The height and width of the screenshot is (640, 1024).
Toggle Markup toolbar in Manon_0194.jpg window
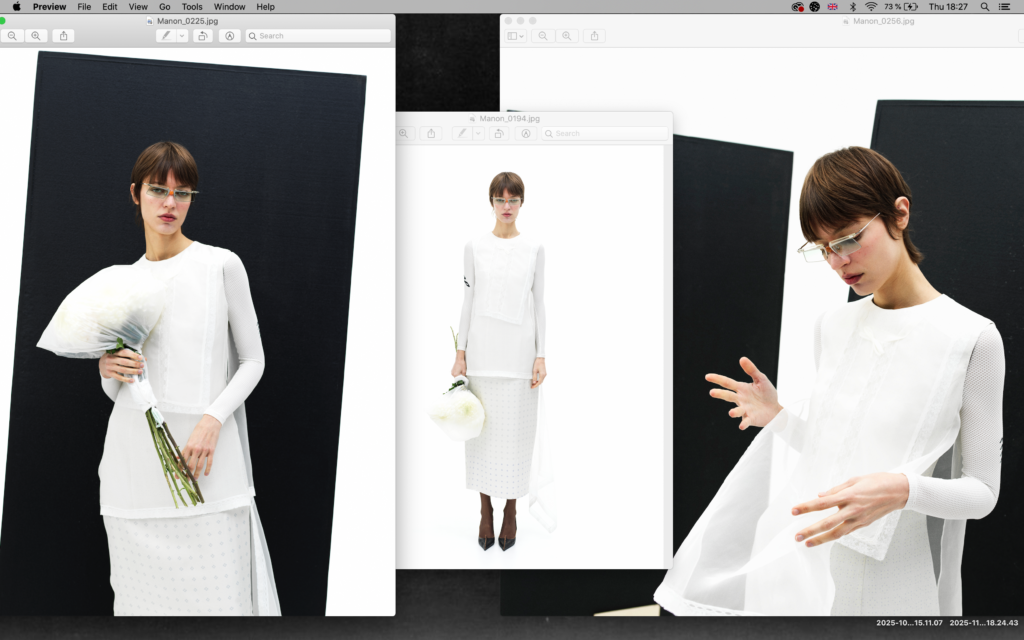point(525,133)
